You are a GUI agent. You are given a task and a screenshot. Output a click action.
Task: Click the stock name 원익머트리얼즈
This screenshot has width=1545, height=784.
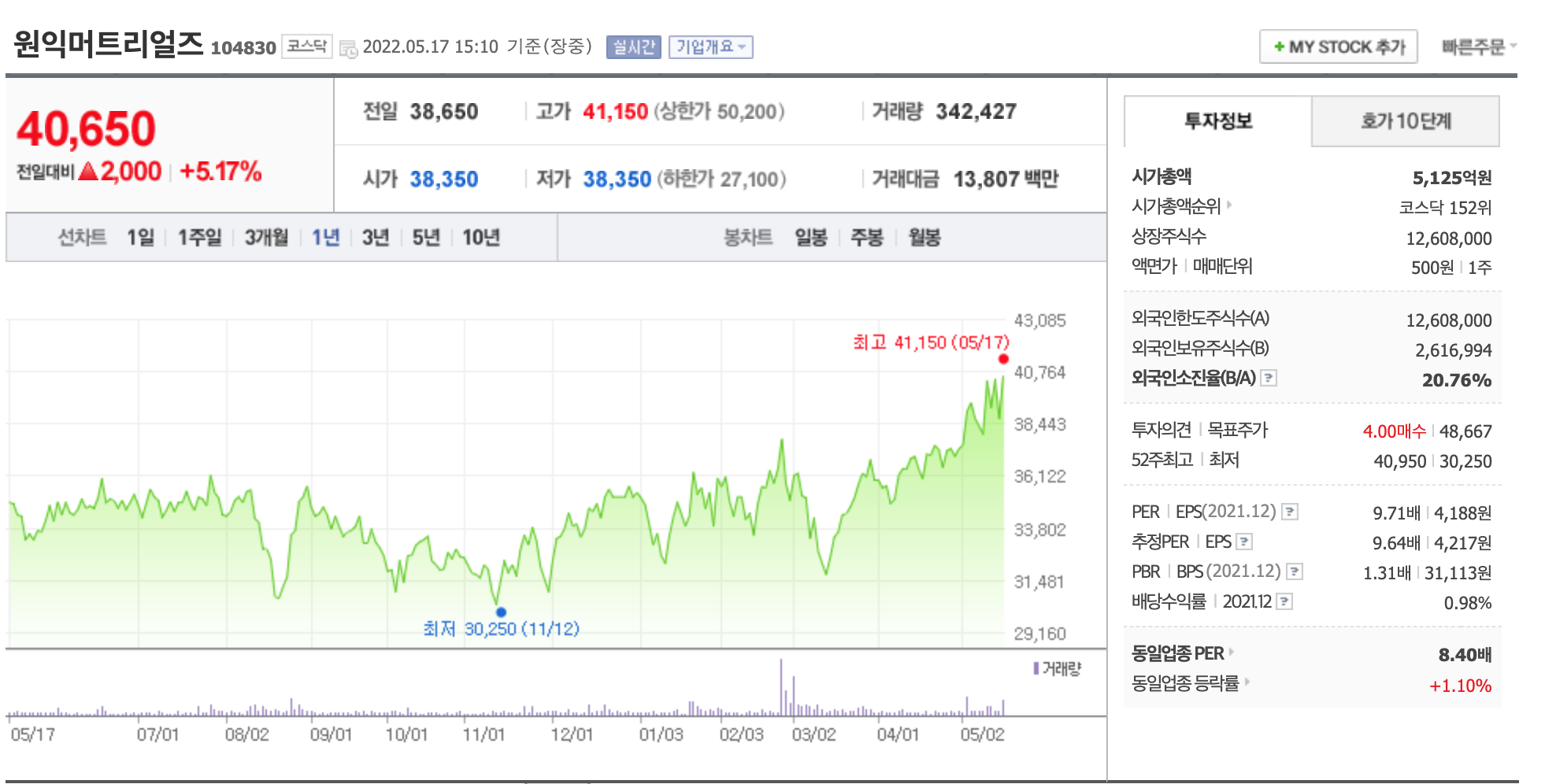click(x=108, y=44)
